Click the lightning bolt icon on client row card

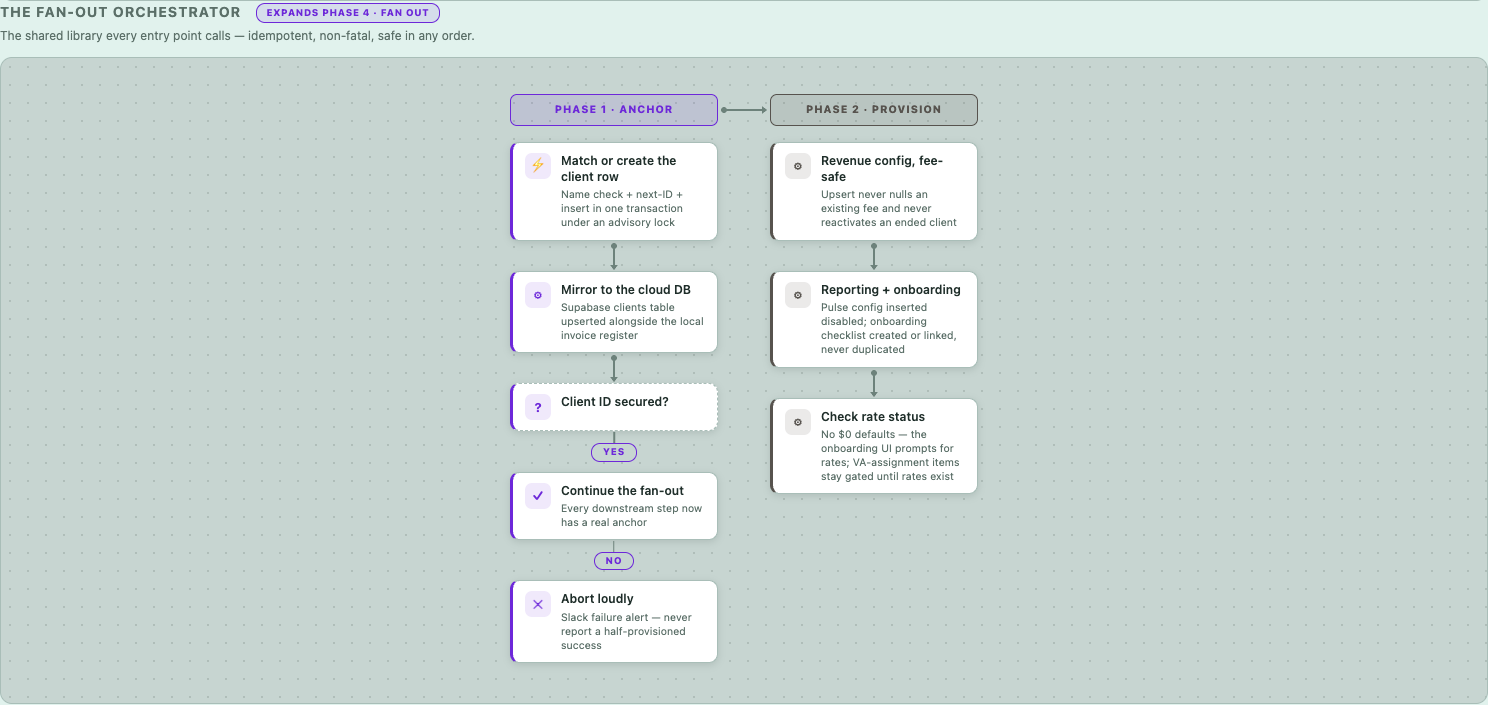[x=538, y=166]
